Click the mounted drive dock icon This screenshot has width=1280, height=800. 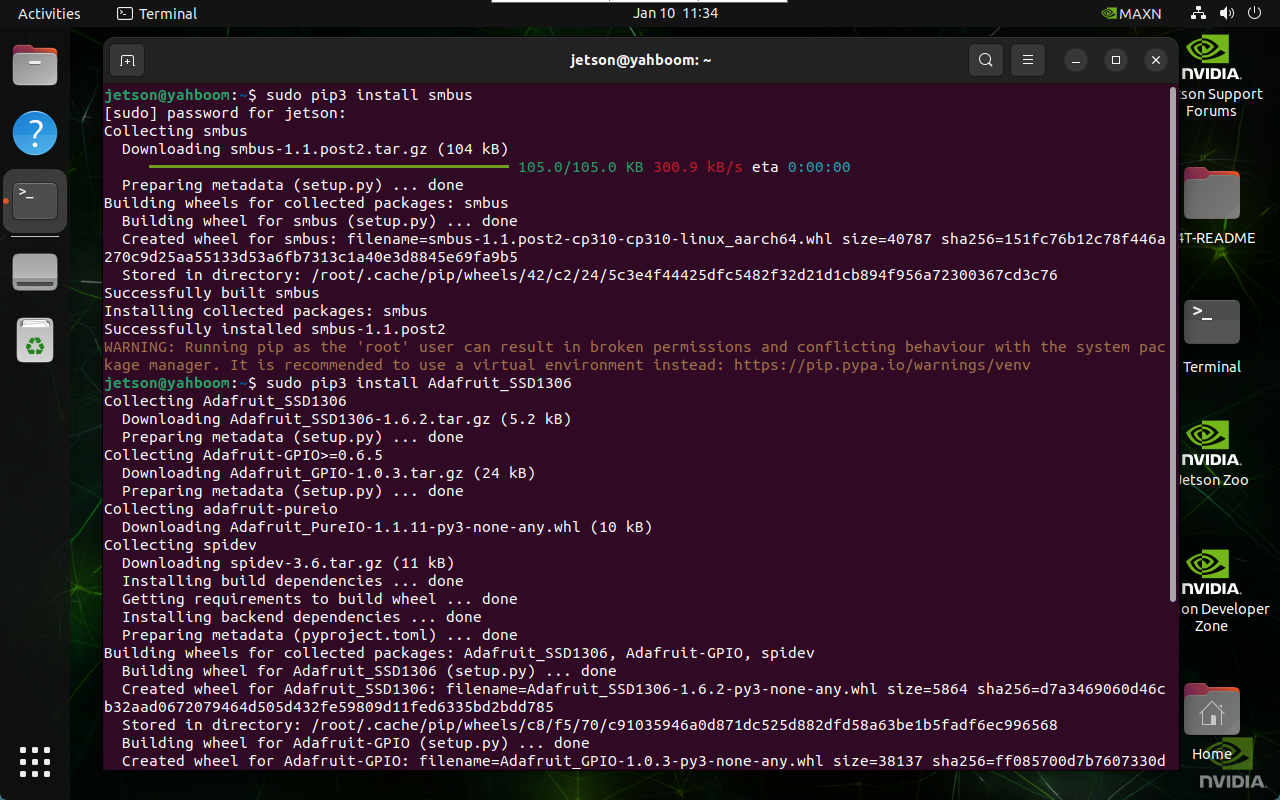click(x=35, y=272)
